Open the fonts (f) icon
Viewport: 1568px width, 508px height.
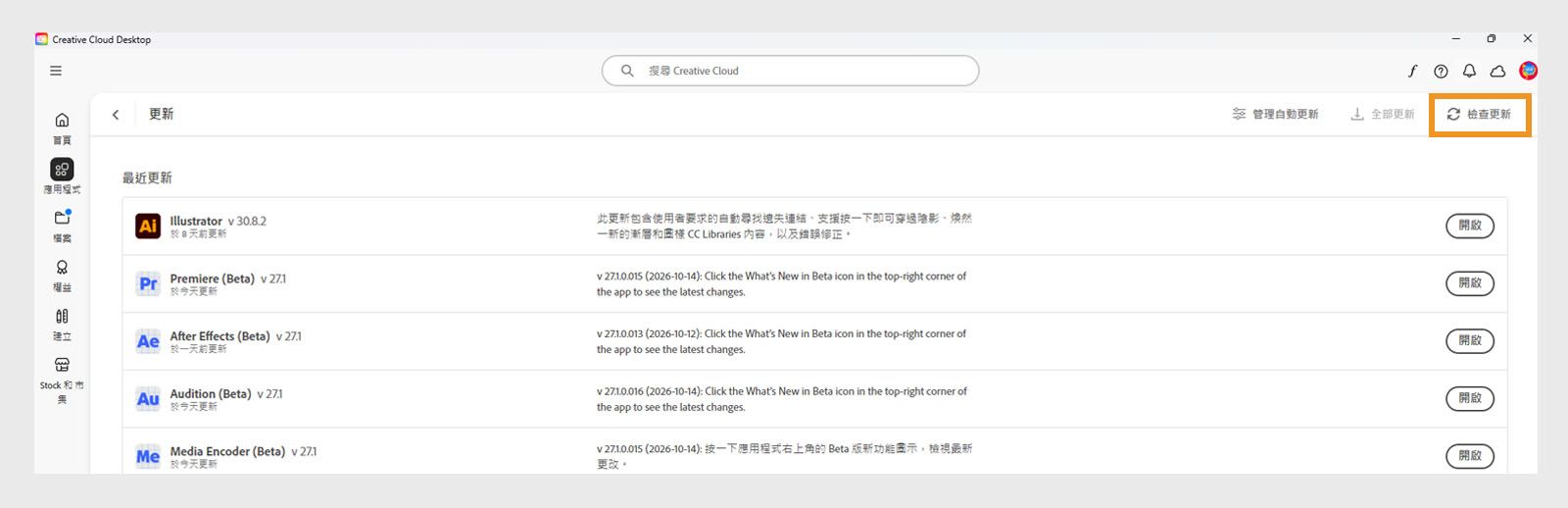coord(1412,71)
